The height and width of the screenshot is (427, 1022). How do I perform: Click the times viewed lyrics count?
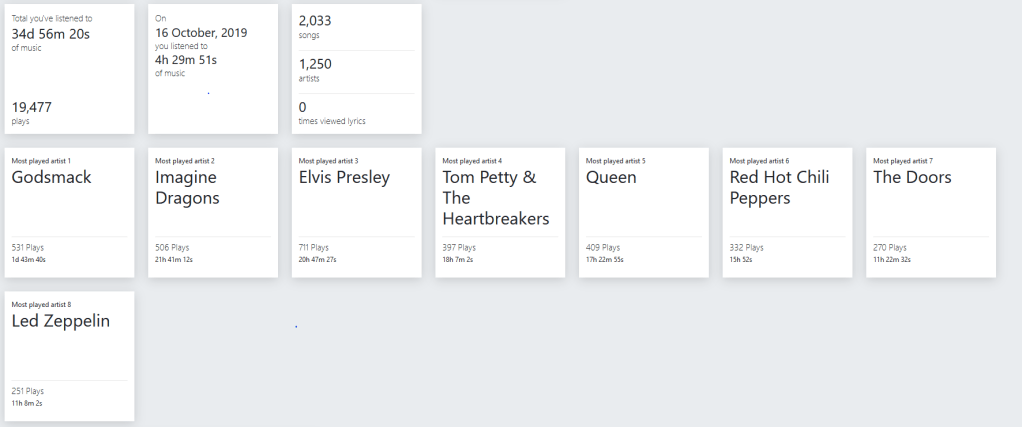303,107
